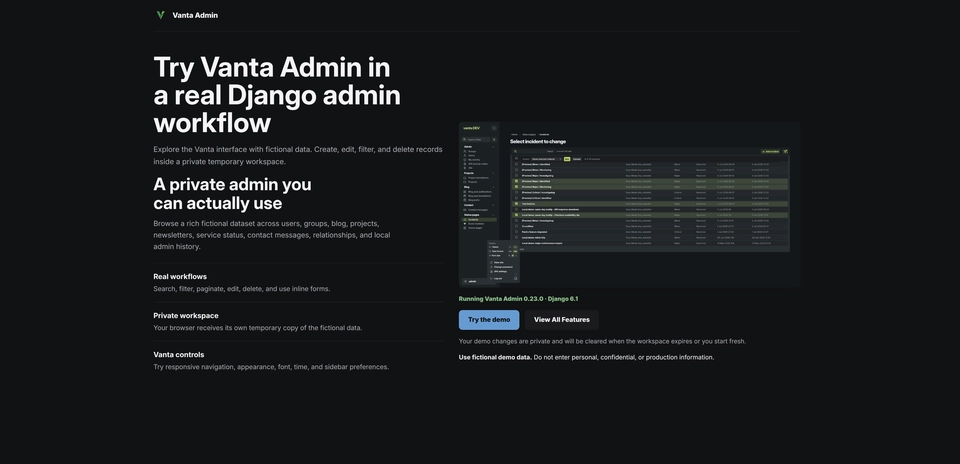Screen dimensions: 960x464
Task: Click the "Running Vanta Admin 0.23.0 · Django 6.1" version text
Action: coord(519,299)
